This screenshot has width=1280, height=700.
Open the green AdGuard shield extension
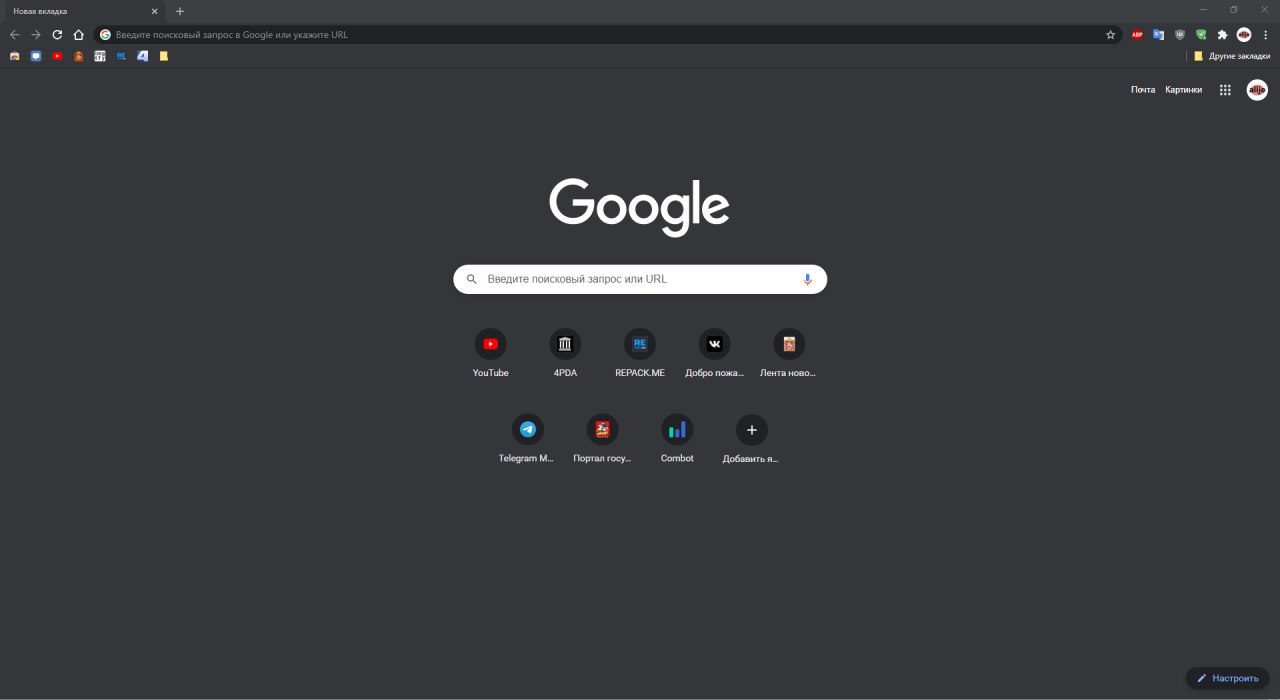click(1201, 34)
